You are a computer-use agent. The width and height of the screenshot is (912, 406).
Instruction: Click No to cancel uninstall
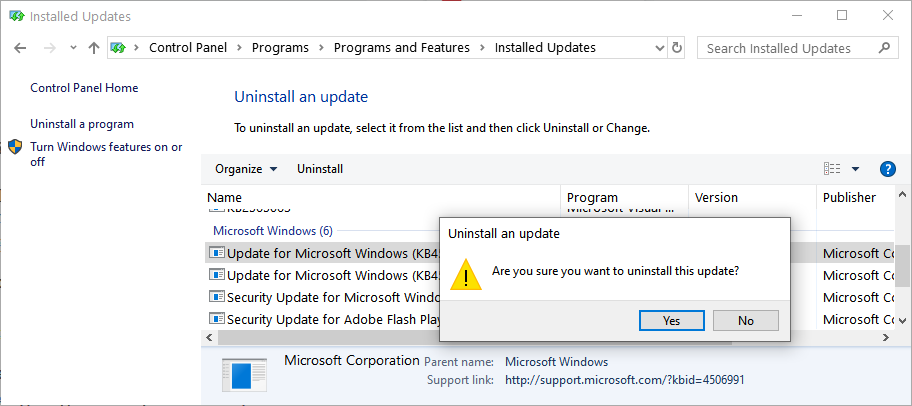click(745, 320)
